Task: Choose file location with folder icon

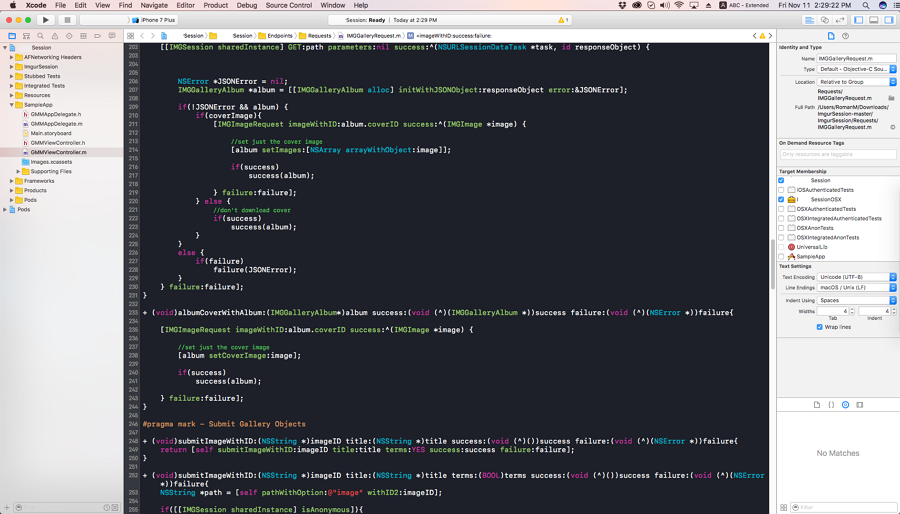Action: click(x=891, y=98)
